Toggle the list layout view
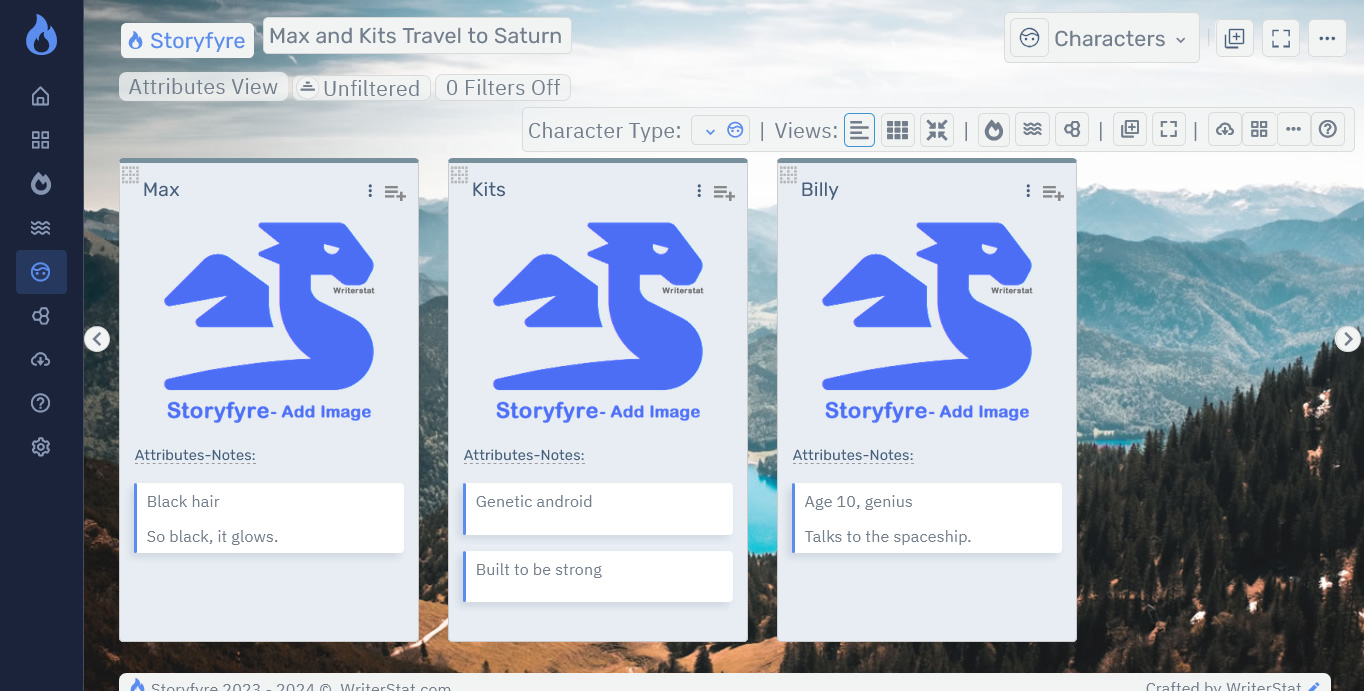1365x691 pixels. (859, 129)
